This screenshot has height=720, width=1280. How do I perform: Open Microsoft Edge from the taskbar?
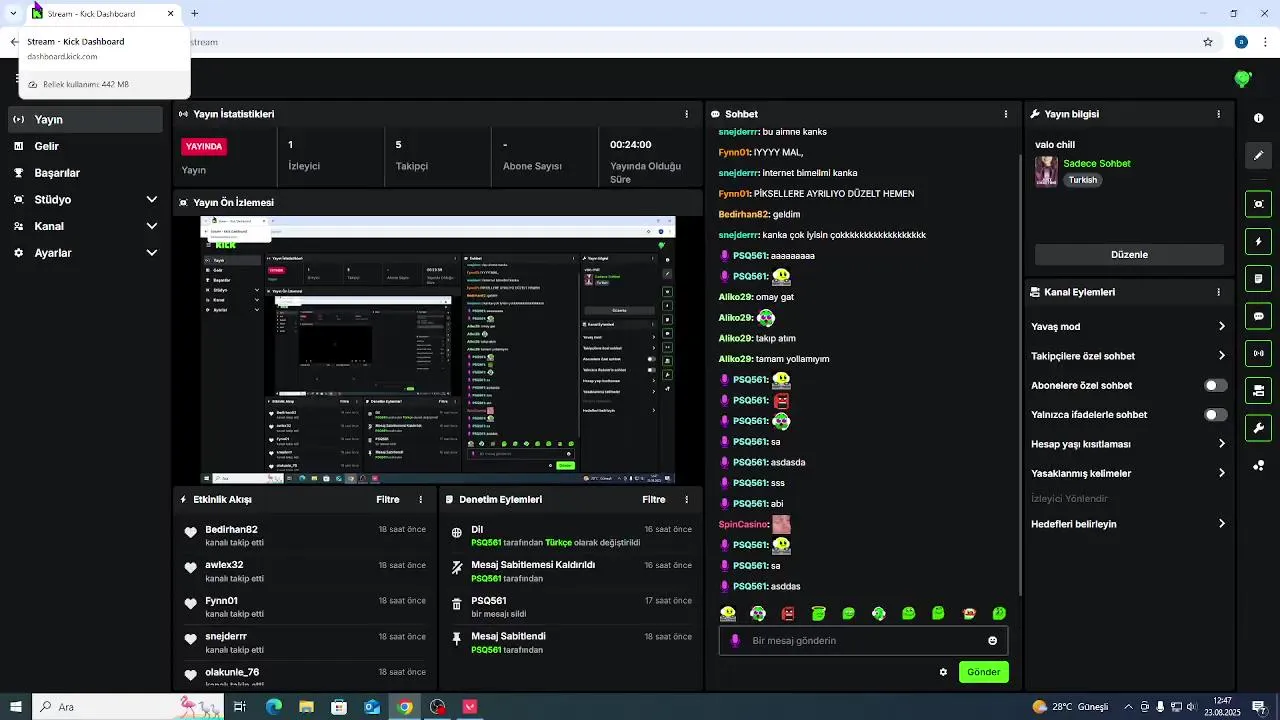tap(273, 707)
